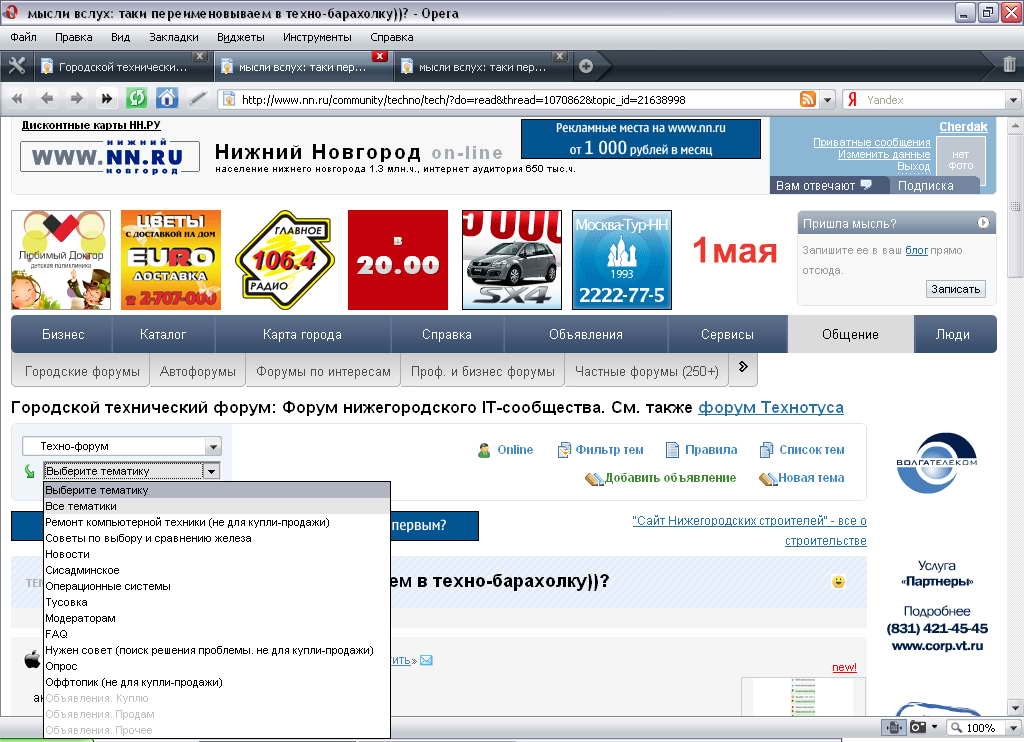
Task: Open the Инструменты menu
Action: [x=317, y=37]
